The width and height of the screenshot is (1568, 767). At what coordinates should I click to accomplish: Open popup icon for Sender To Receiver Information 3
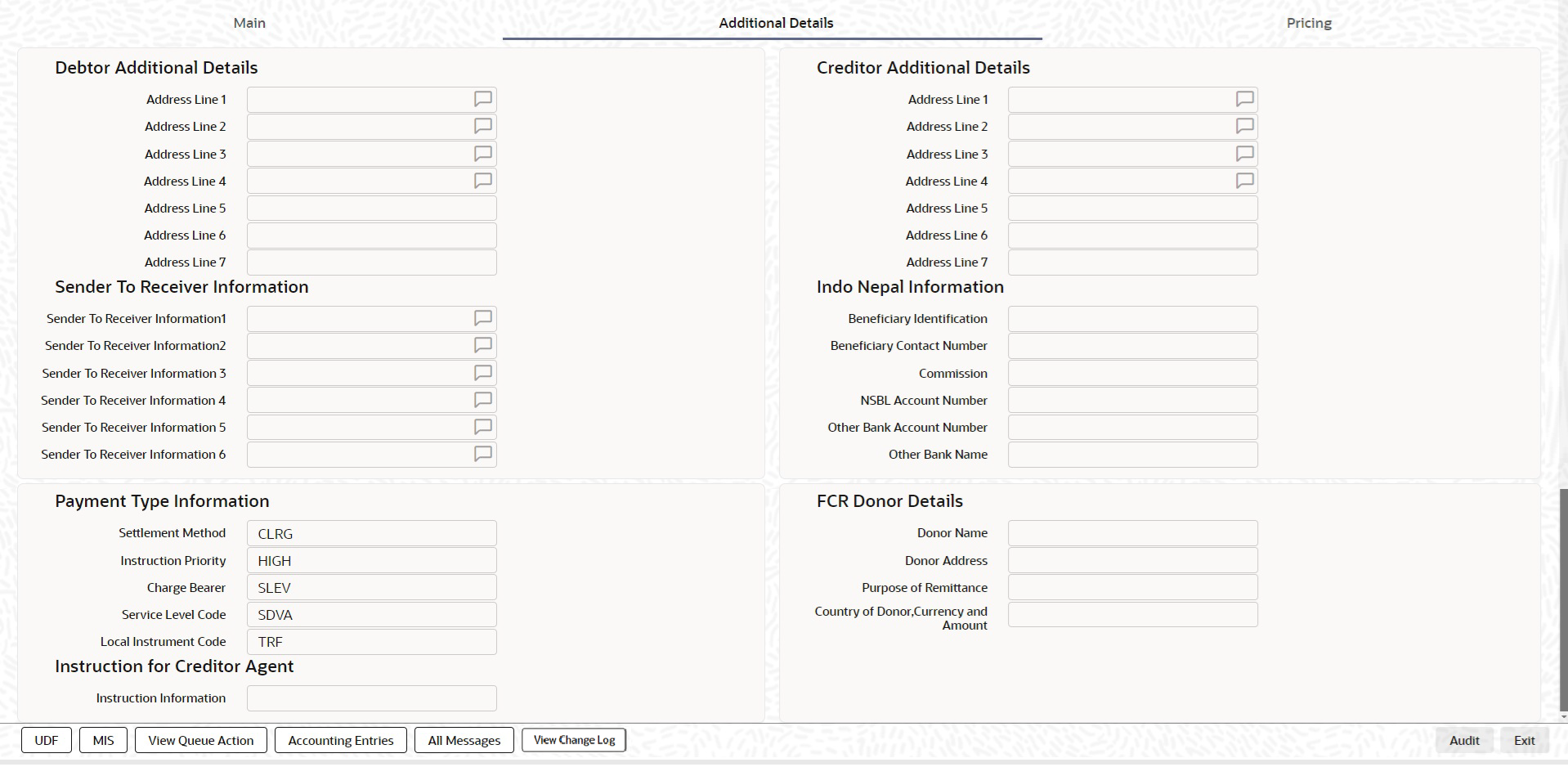[483, 373]
